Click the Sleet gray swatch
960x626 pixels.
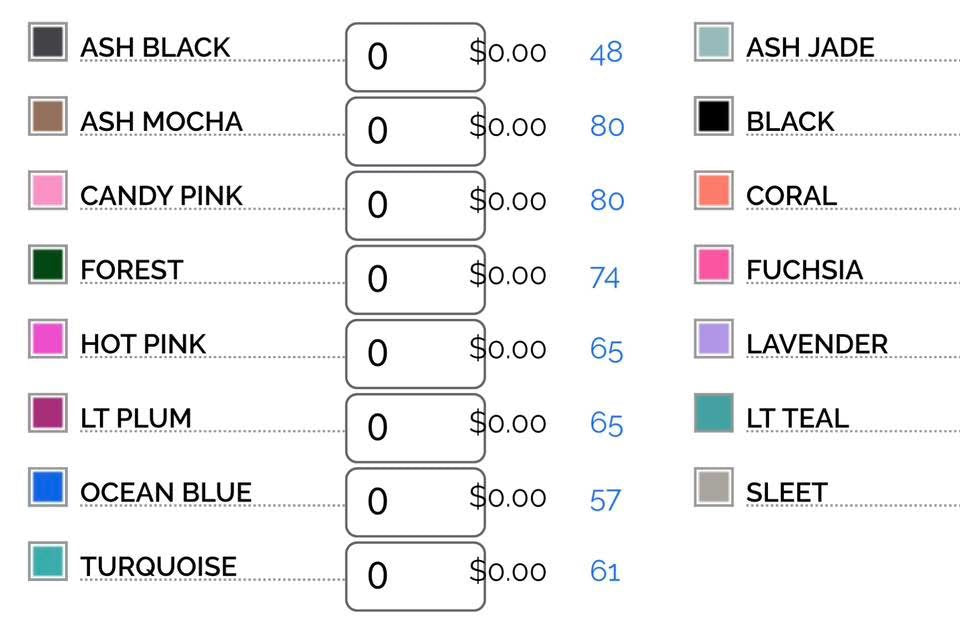713,488
